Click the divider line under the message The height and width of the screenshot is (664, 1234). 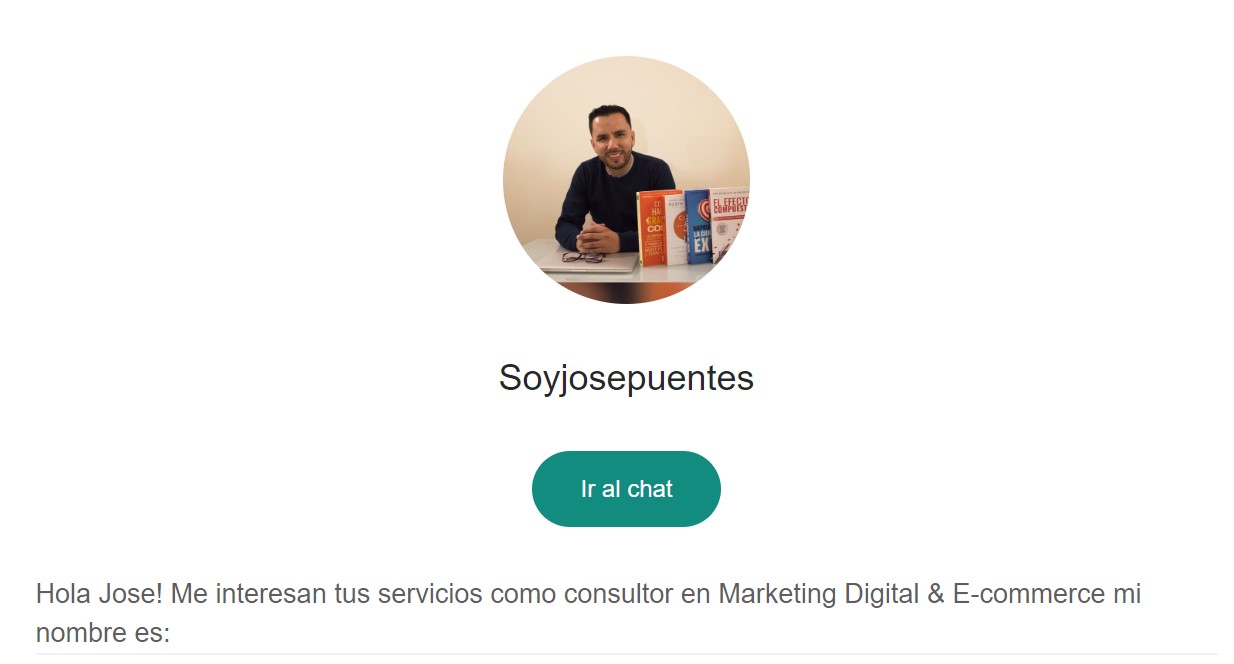[x=626, y=654]
